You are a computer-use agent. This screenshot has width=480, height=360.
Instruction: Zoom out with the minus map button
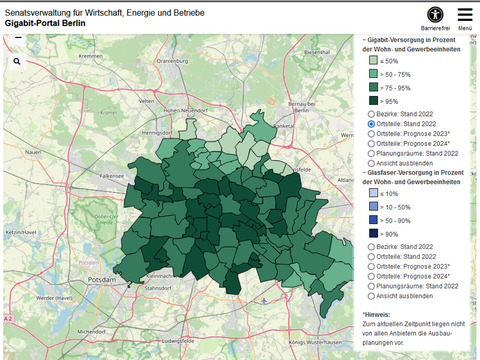tap(18, 38)
